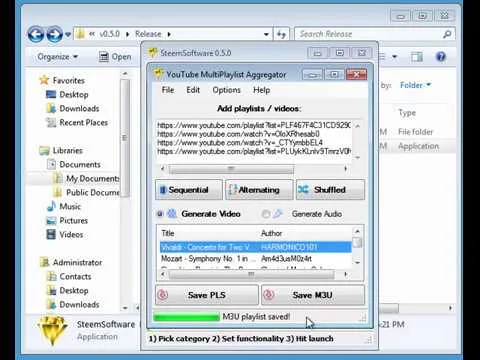Open the File menu in YouTube MultiPlaylist Aggregator
Viewport: 480px width, 360px height.
pyautogui.click(x=168, y=90)
